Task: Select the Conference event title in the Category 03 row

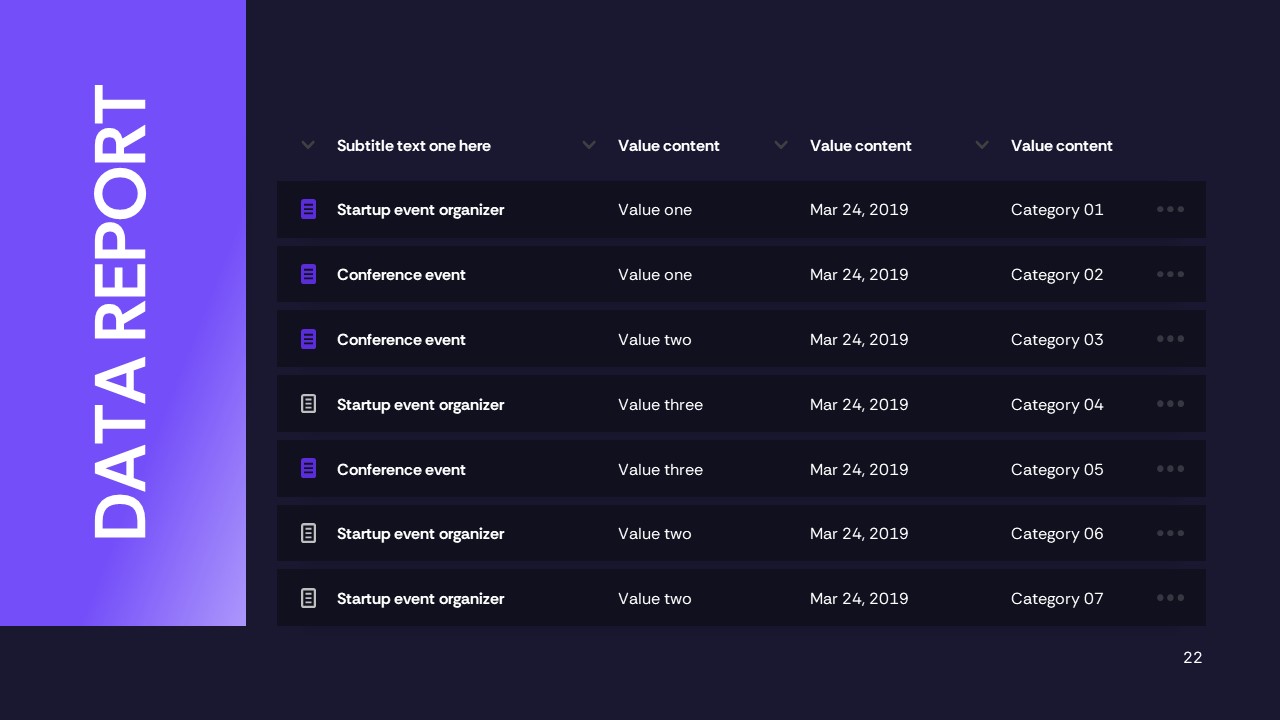Action: (x=401, y=340)
